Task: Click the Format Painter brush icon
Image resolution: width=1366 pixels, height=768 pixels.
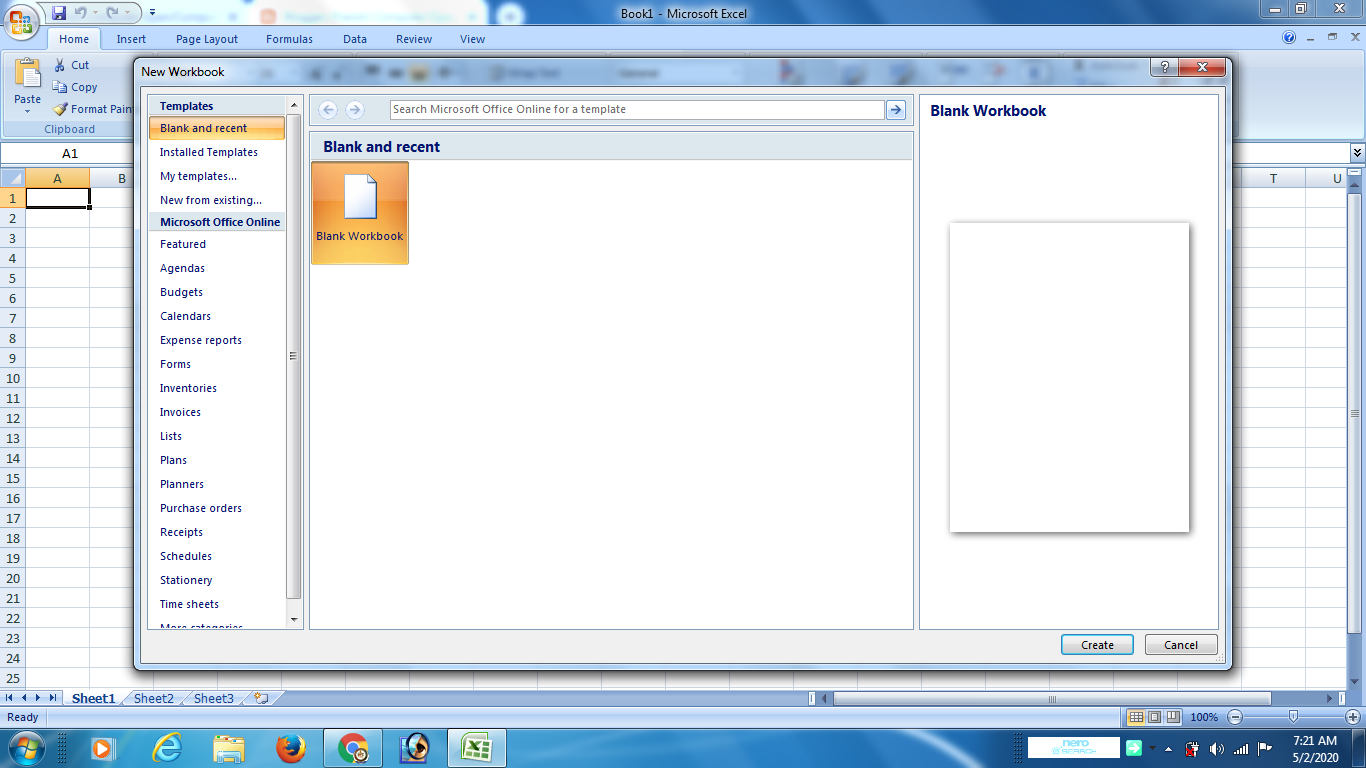Action: [60, 109]
